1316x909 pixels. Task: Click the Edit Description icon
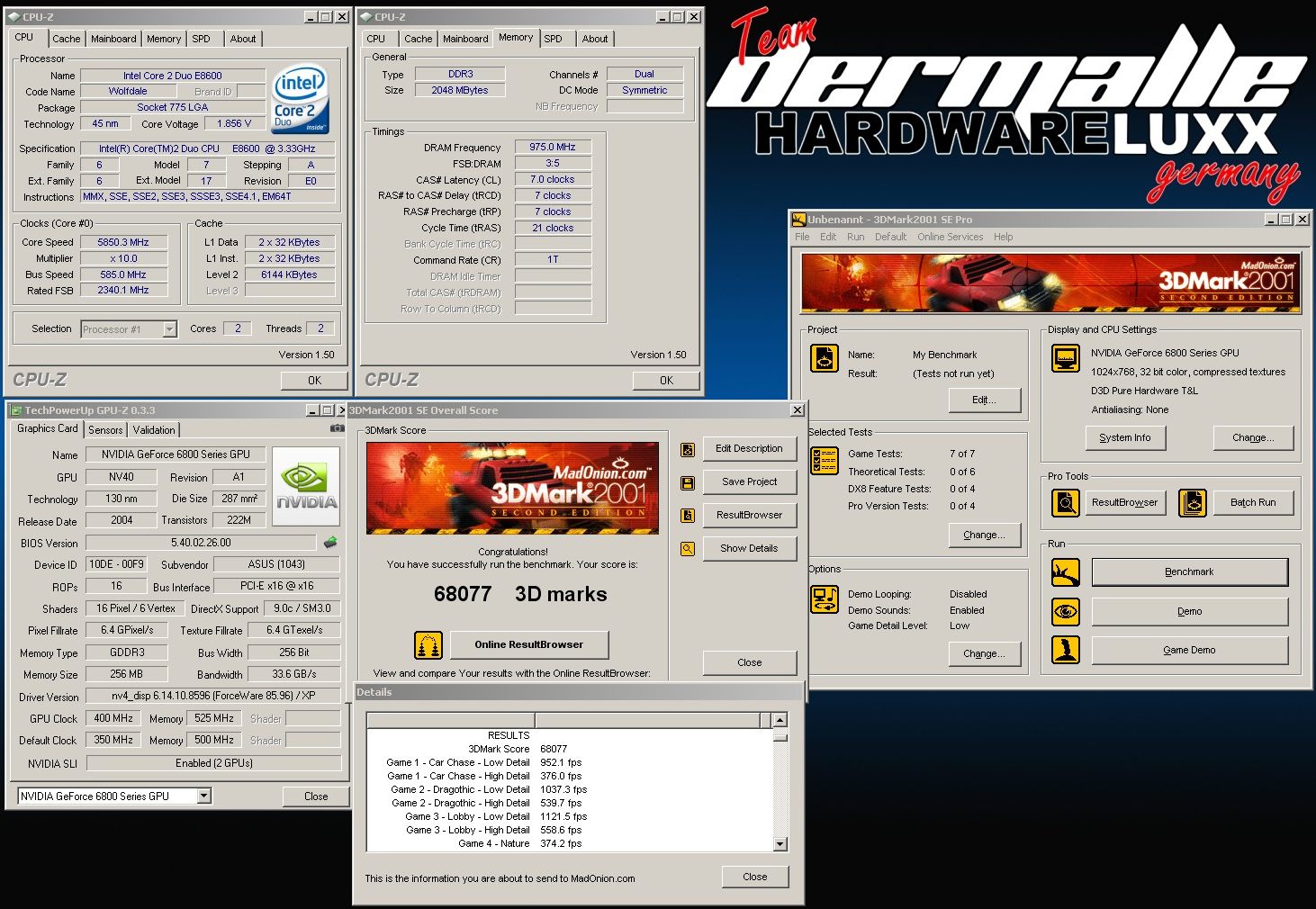pyautogui.click(x=688, y=449)
